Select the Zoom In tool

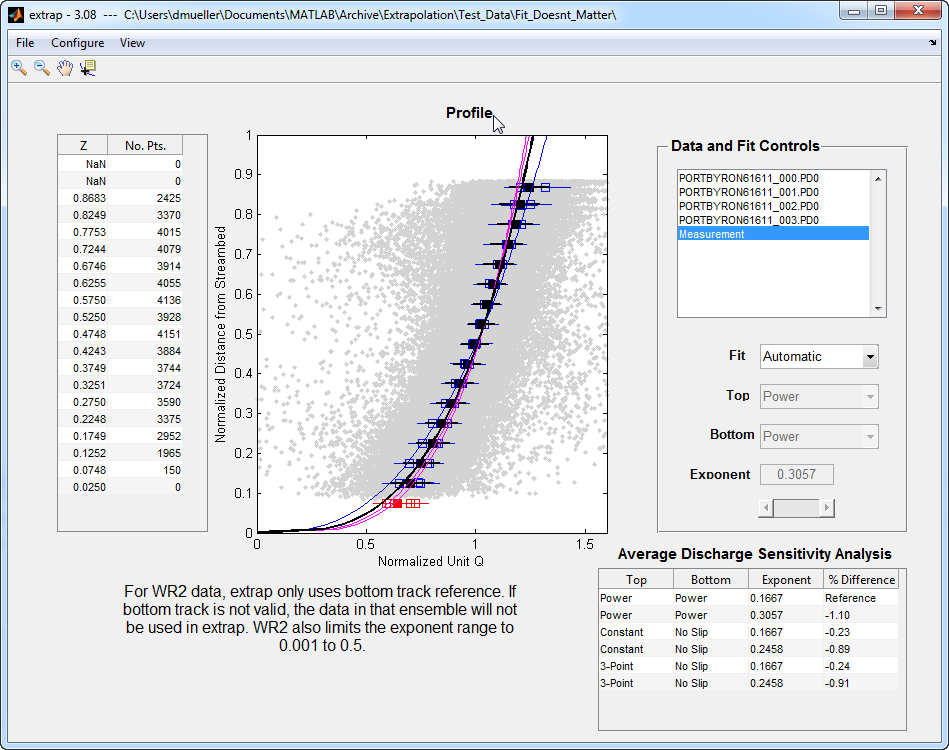pyautogui.click(x=19, y=67)
